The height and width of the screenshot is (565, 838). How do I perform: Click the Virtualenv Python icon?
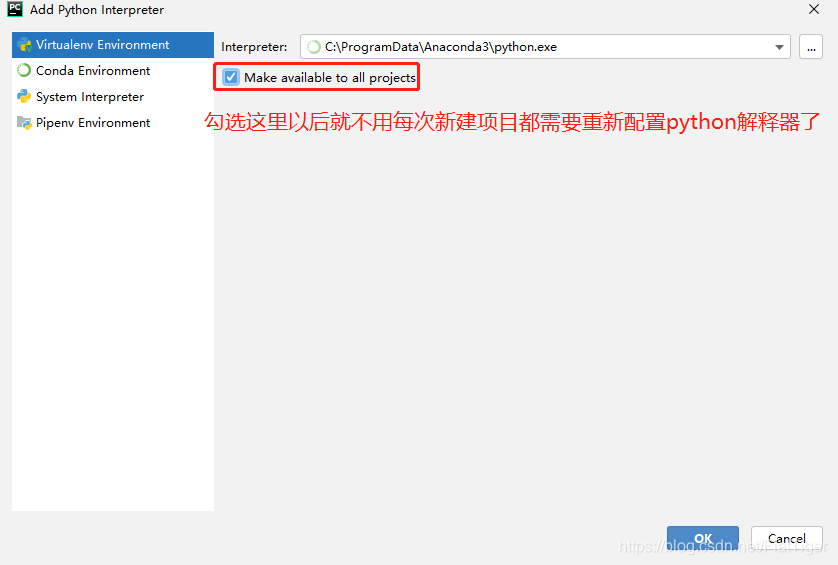(x=24, y=45)
